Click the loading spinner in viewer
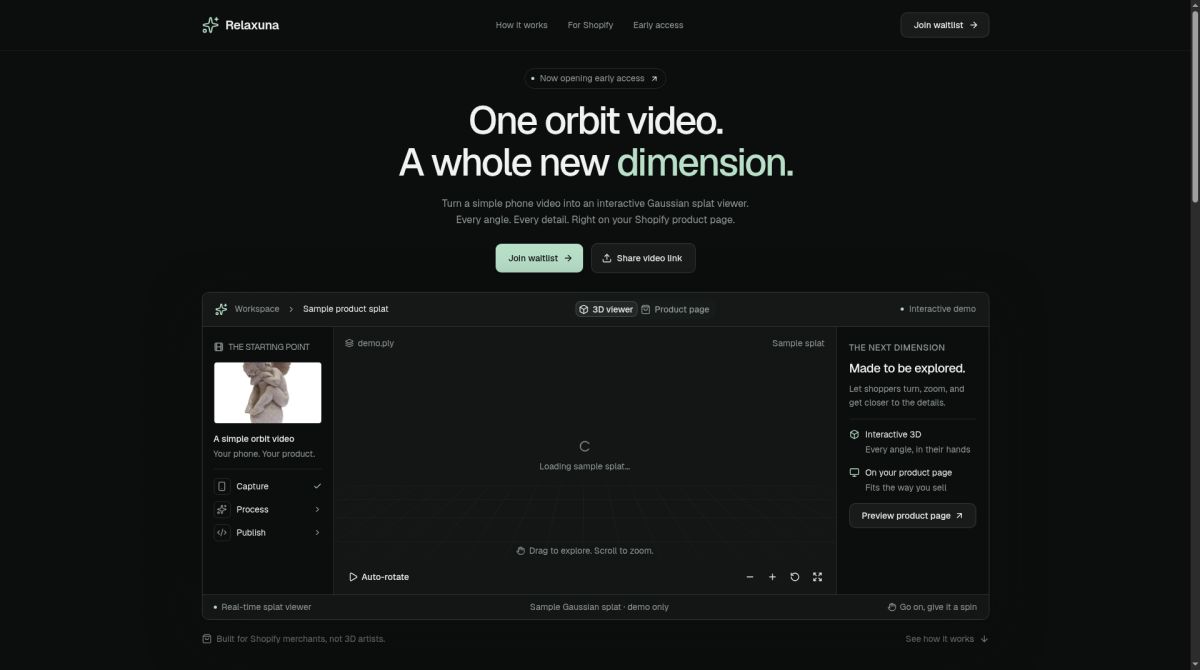The height and width of the screenshot is (670, 1200). (x=585, y=446)
